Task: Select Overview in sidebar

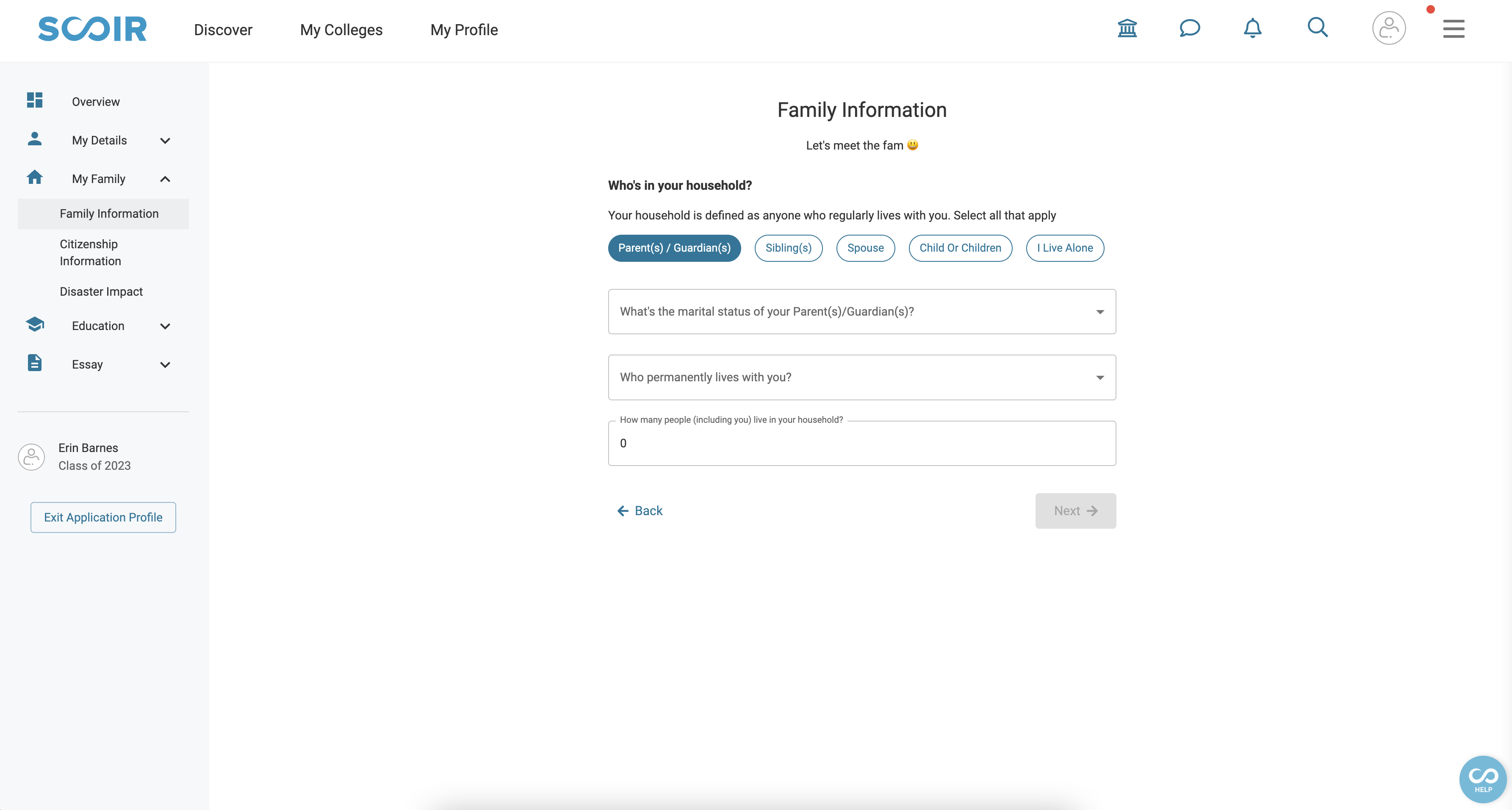Action: [x=96, y=102]
